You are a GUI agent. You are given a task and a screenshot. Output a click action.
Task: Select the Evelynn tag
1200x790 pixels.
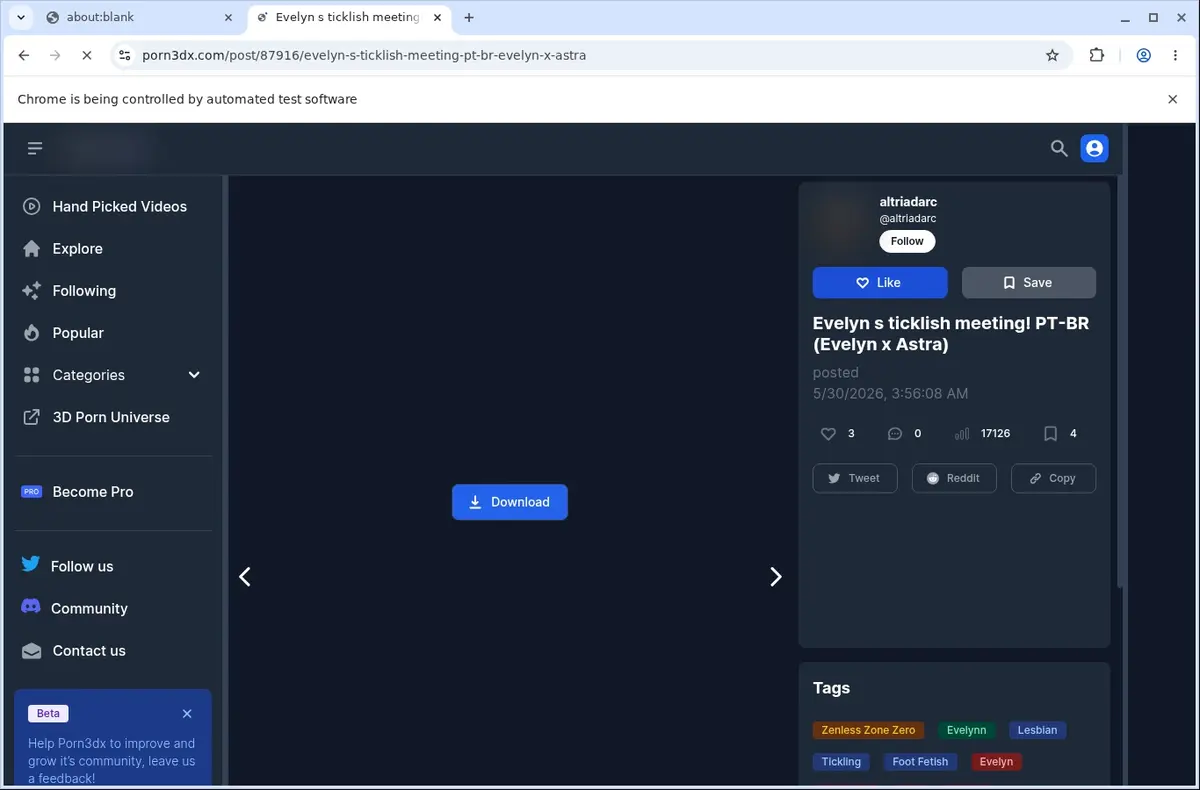[x=966, y=730]
